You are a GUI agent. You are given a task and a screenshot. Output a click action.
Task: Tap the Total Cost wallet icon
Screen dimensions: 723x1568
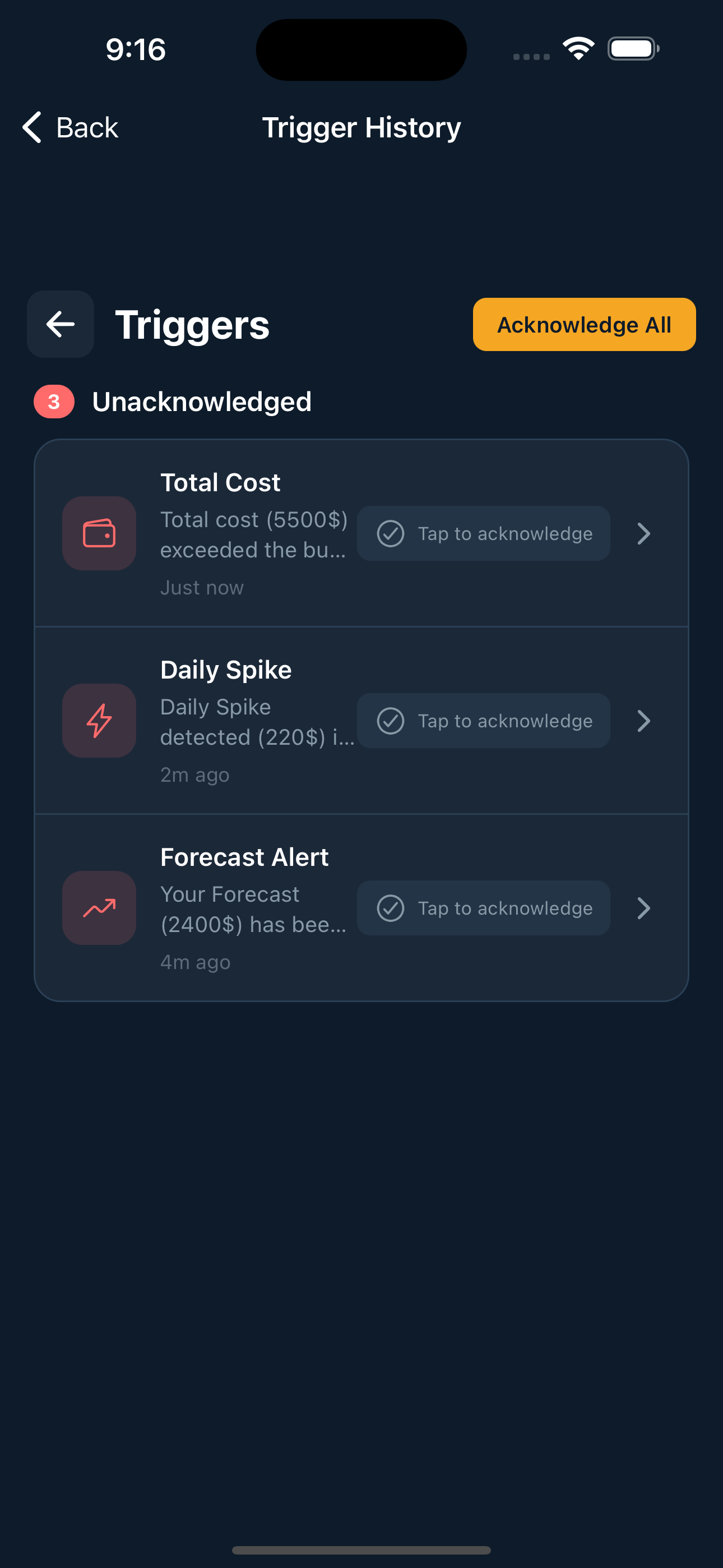(99, 533)
